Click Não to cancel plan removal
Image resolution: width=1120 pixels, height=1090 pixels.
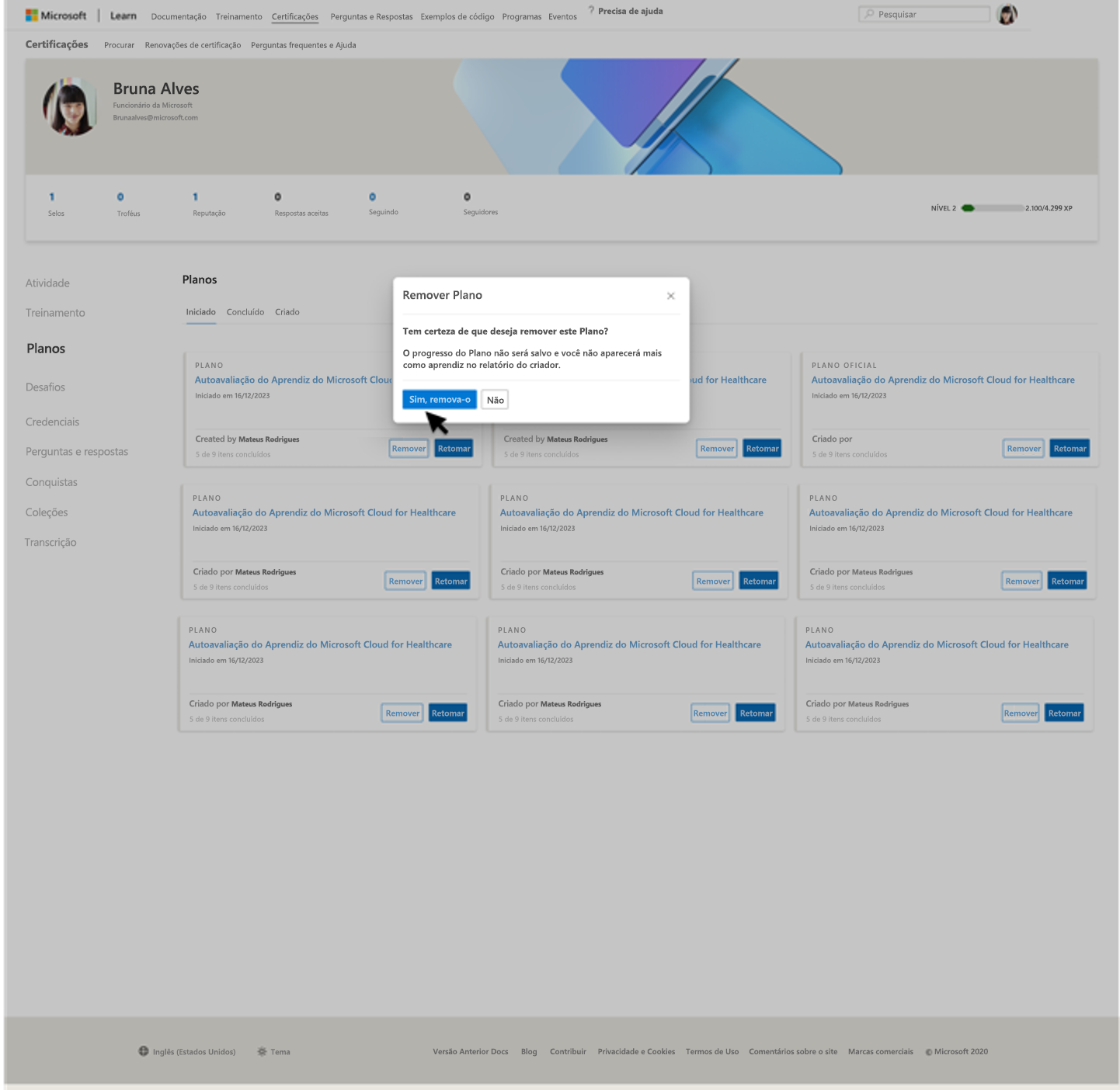click(495, 399)
